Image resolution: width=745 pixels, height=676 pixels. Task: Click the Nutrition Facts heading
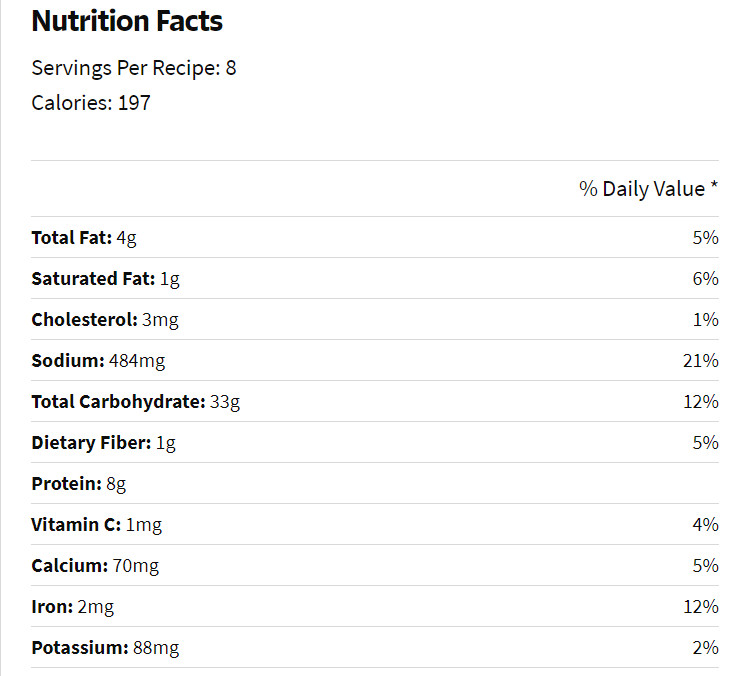coord(127,21)
